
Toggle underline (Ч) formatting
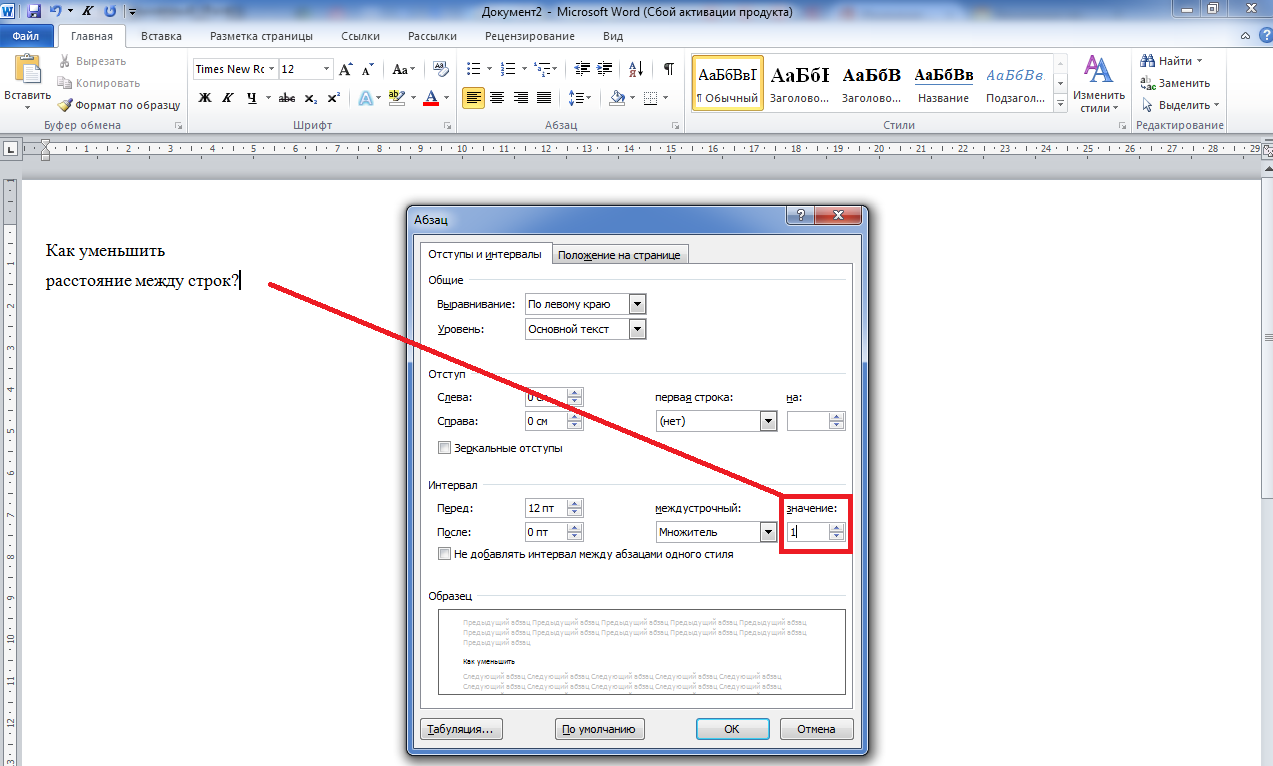[252, 98]
